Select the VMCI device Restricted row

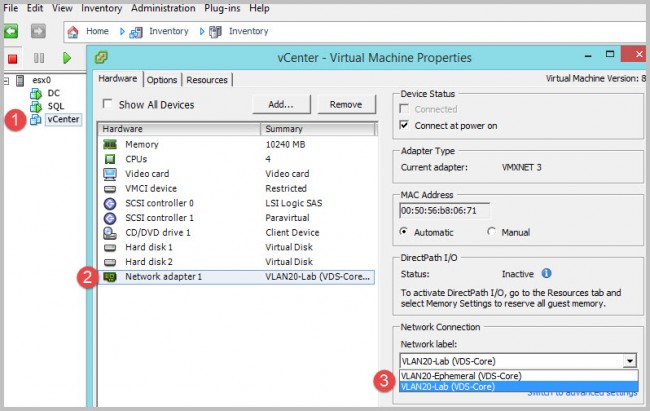(x=236, y=189)
